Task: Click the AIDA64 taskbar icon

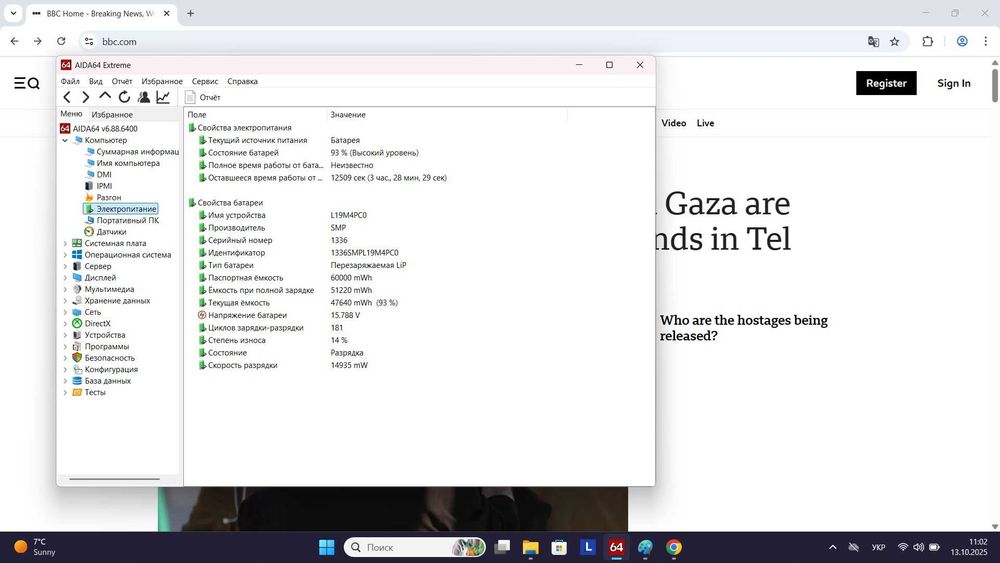Action: click(616, 547)
